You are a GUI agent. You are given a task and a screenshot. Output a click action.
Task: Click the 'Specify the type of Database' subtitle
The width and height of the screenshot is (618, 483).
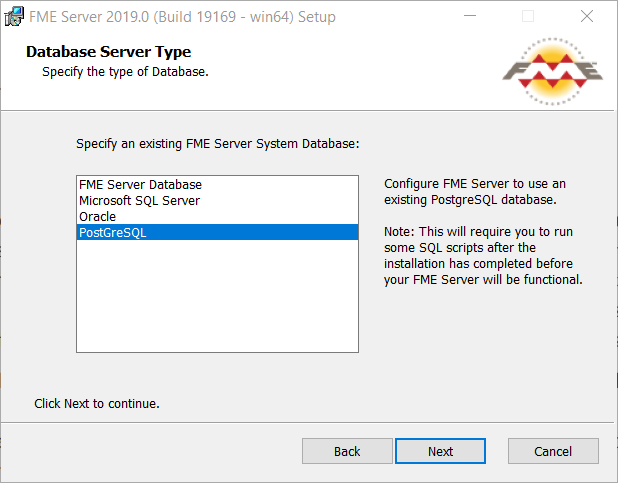click(125, 72)
